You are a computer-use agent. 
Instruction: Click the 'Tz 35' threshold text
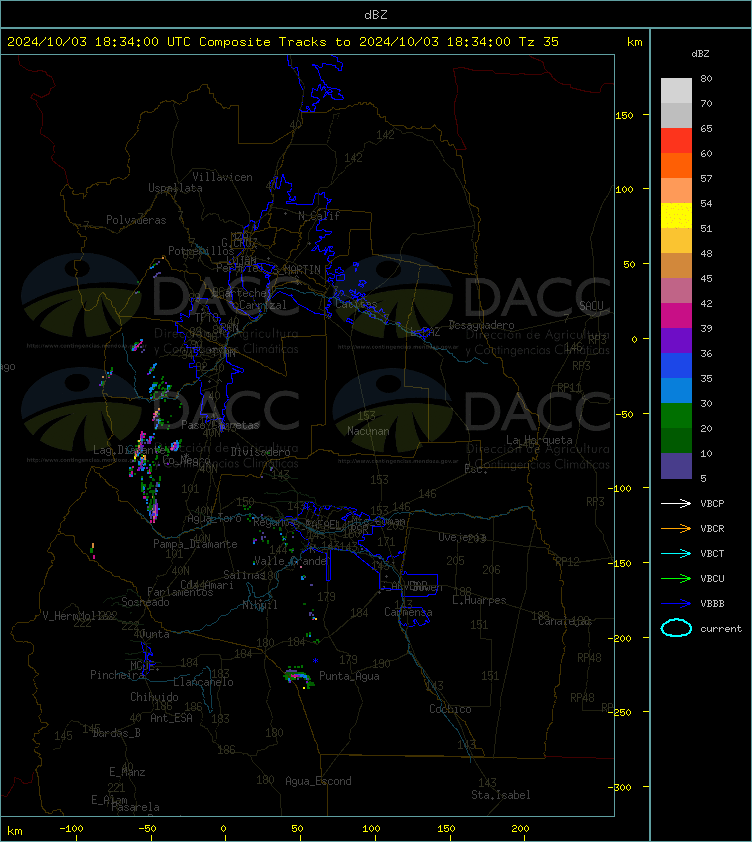pyautogui.click(x=539, y=42)
